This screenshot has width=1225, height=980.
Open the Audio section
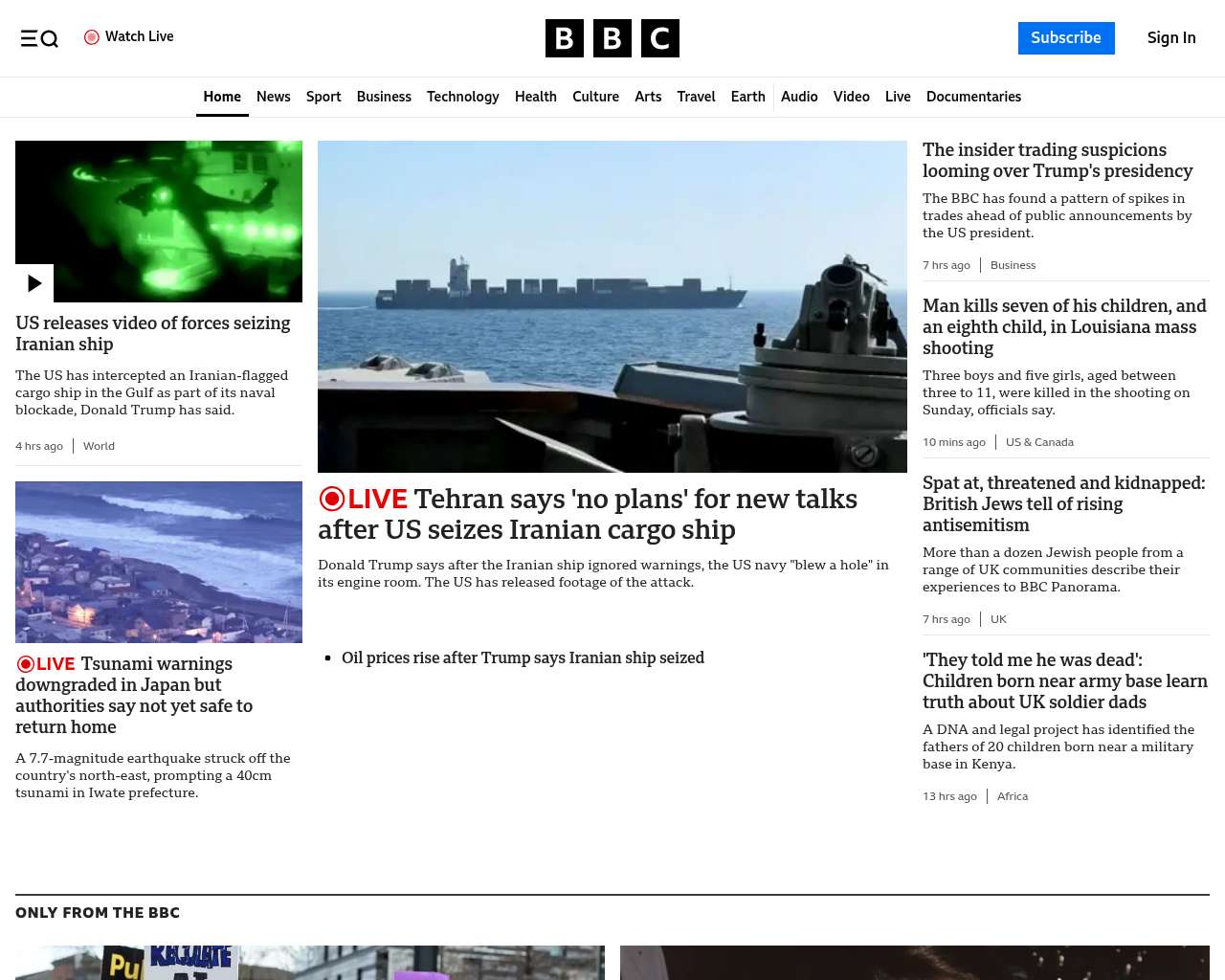pos(799,97)
